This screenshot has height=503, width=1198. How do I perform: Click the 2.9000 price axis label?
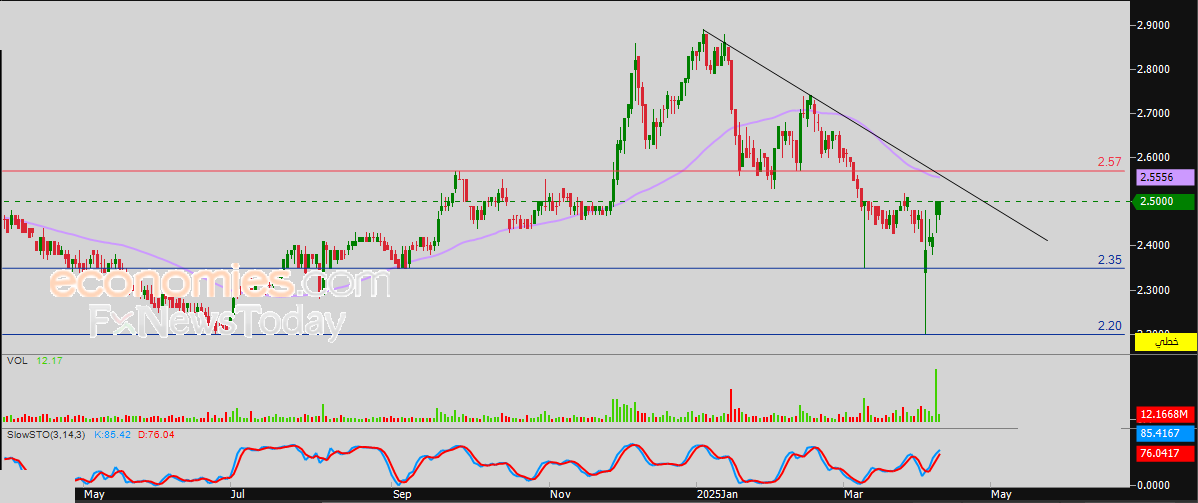1154,25
